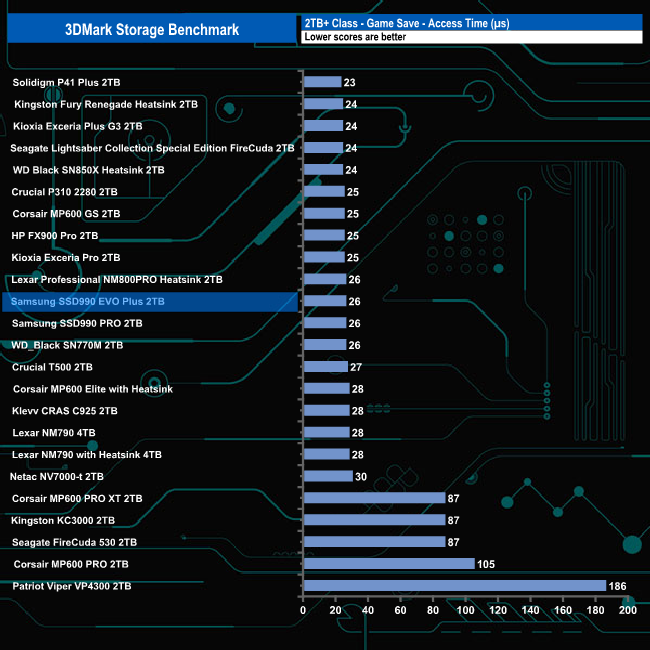The height and width of the screenshot is (650, 650).
Task: Click the Netac NV7000-t bar
Action: tap(328, 476)
